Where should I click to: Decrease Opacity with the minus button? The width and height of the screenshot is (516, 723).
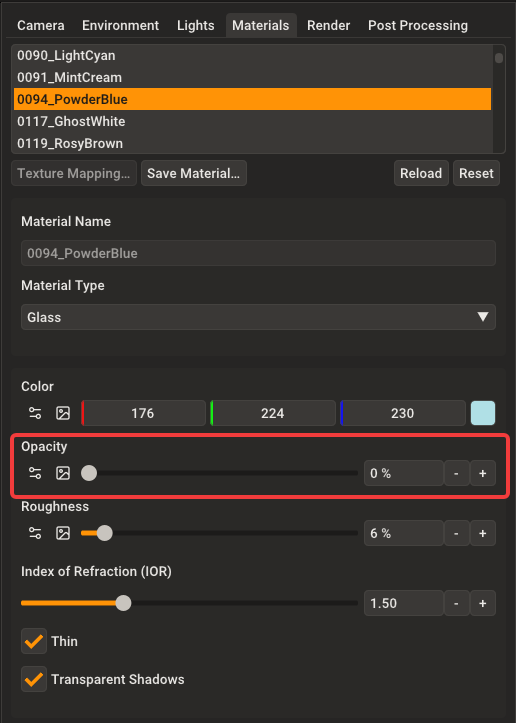457,473
